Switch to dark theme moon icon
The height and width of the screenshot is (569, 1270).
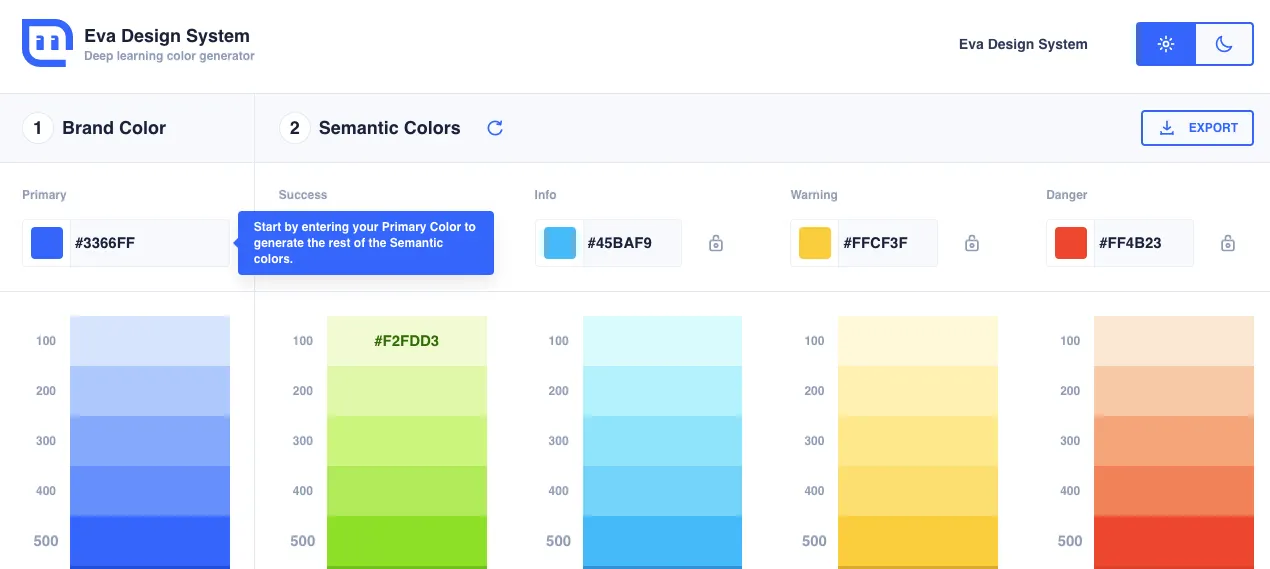click(x=1224, y=44)
